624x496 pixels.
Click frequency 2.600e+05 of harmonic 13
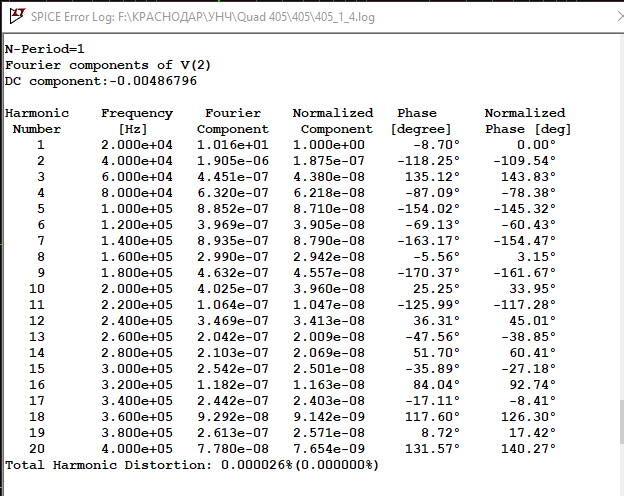pos(136,337)
